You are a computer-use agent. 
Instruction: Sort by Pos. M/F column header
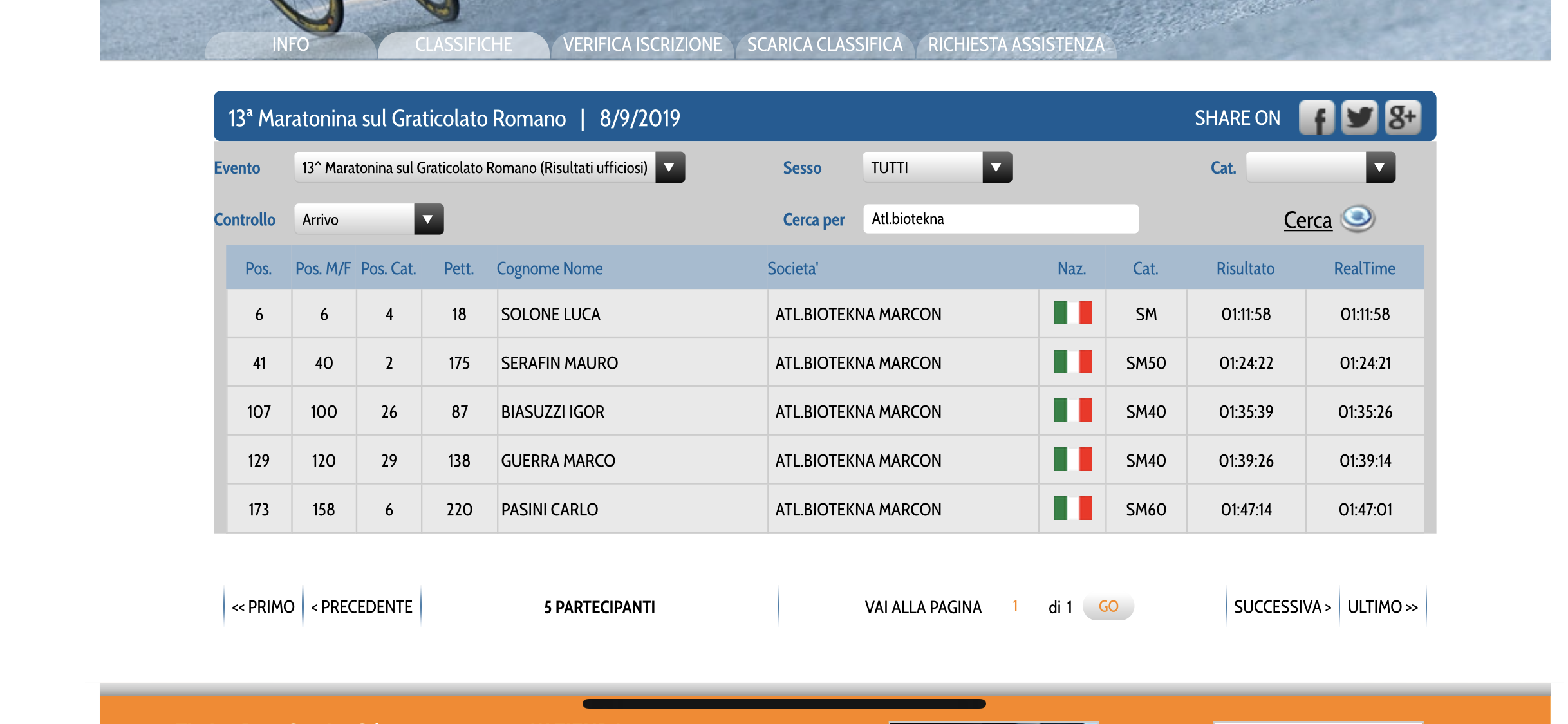(x=323, y=268)
